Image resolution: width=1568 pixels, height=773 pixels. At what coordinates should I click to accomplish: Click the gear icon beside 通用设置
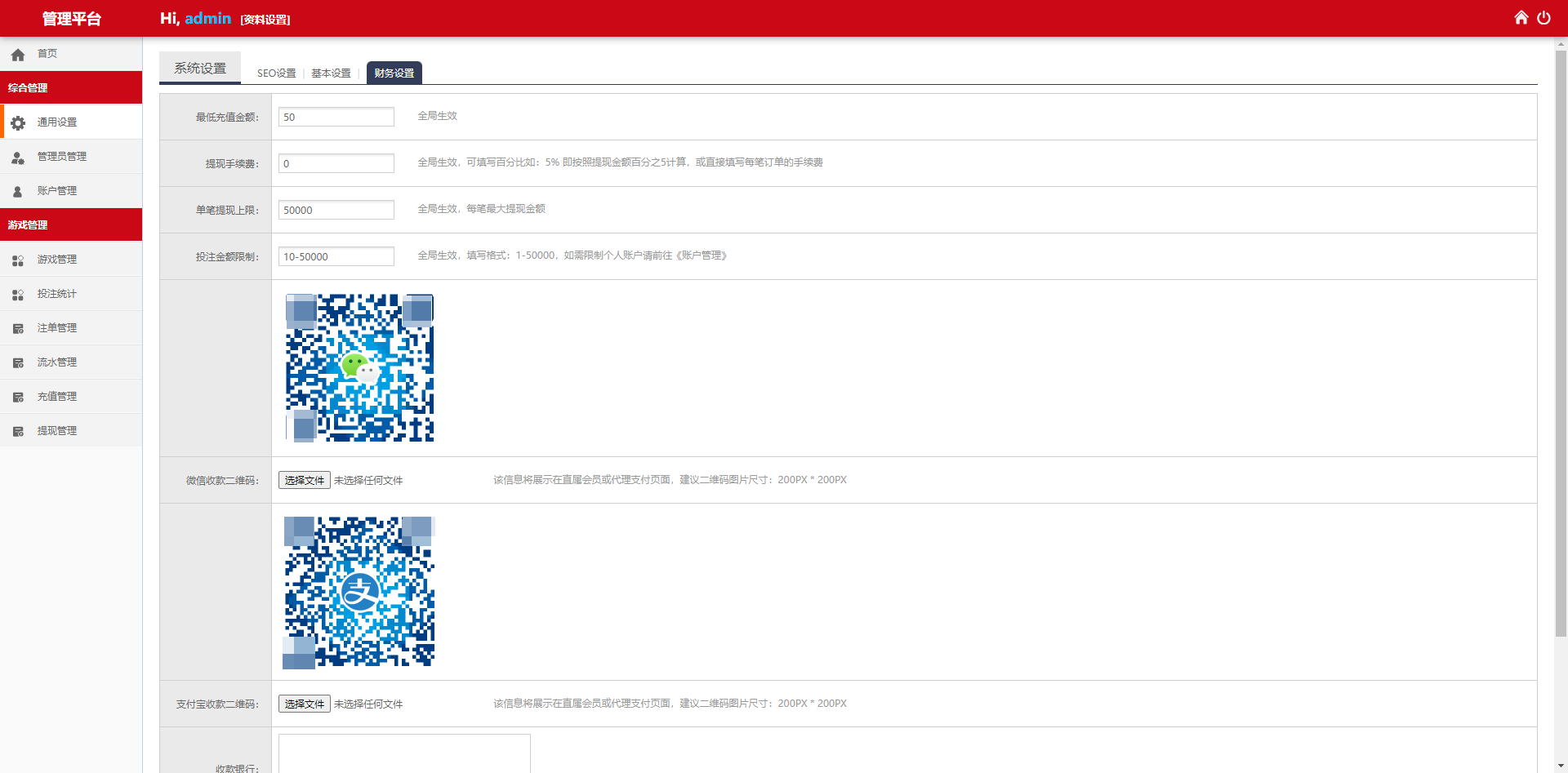coord(18,122)
